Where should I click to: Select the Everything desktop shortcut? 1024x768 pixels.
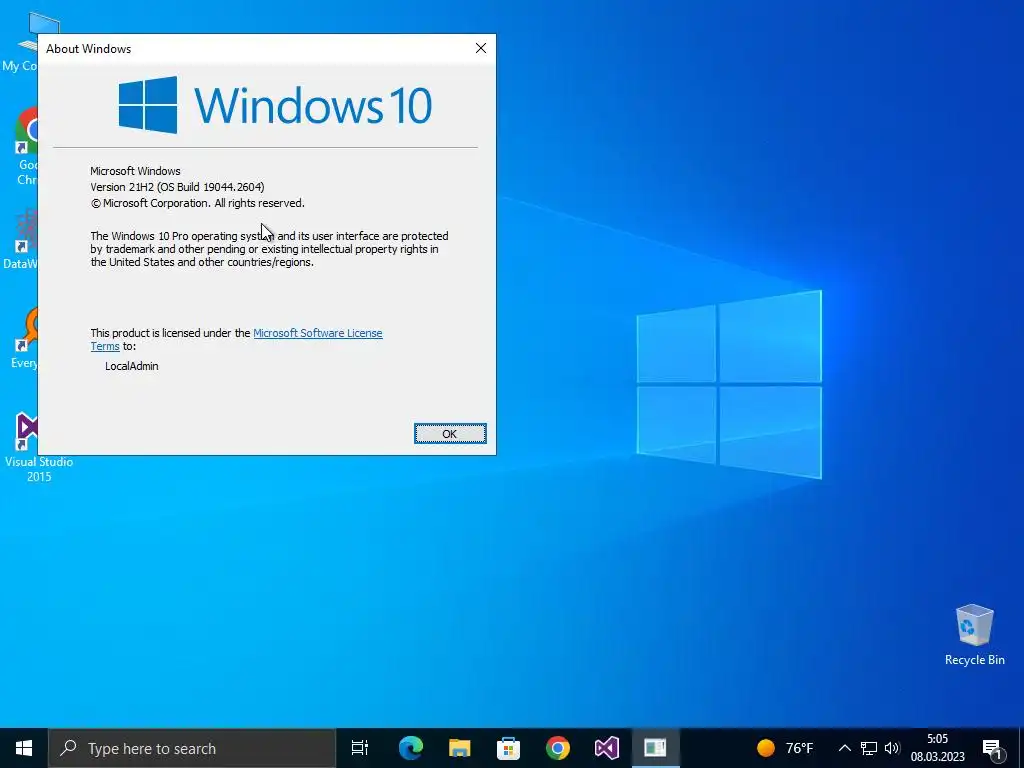25,338
